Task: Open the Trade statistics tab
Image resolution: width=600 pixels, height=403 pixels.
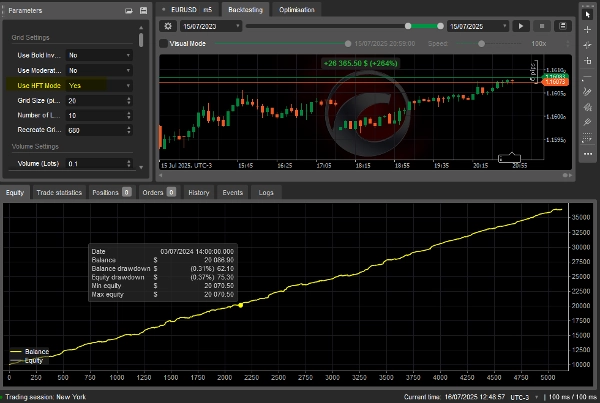Action: coord(58,192)
